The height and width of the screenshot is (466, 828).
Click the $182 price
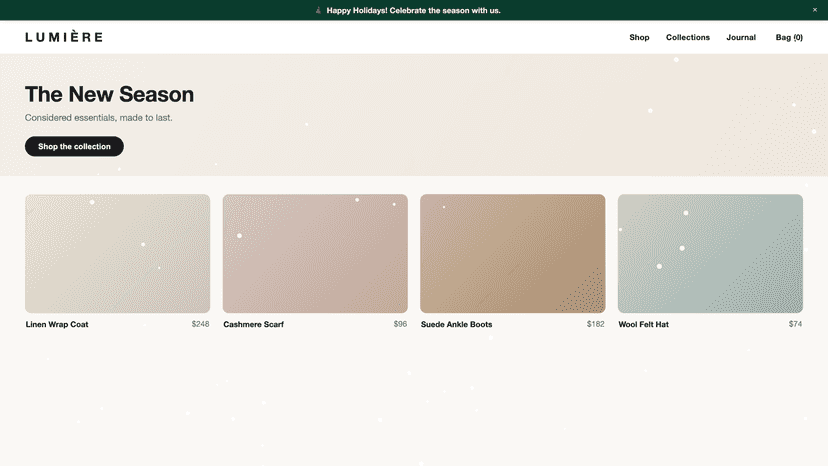tap(596, 324)
